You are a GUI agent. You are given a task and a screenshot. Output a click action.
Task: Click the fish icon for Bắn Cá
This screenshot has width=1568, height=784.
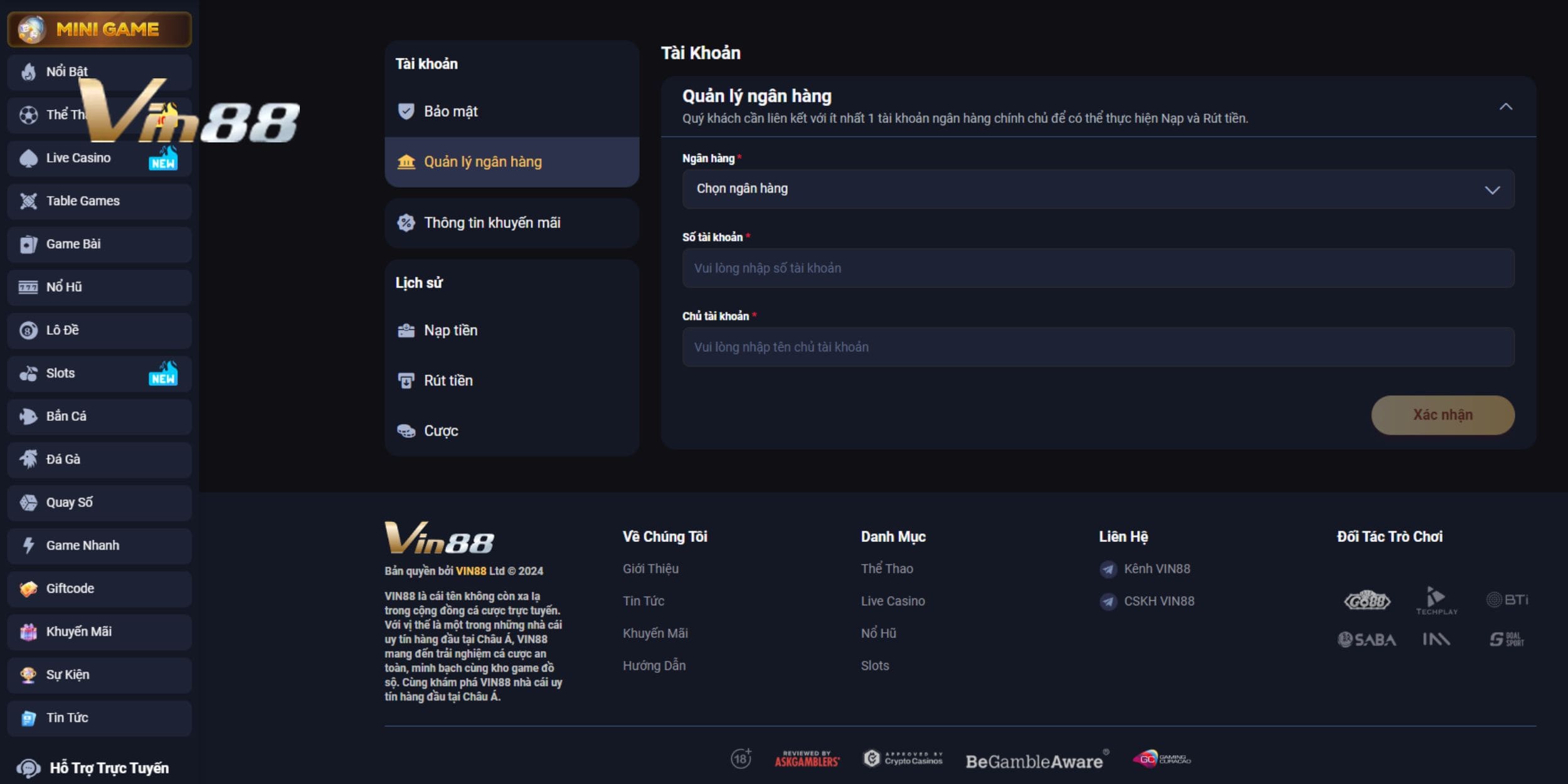coord(28,416)
